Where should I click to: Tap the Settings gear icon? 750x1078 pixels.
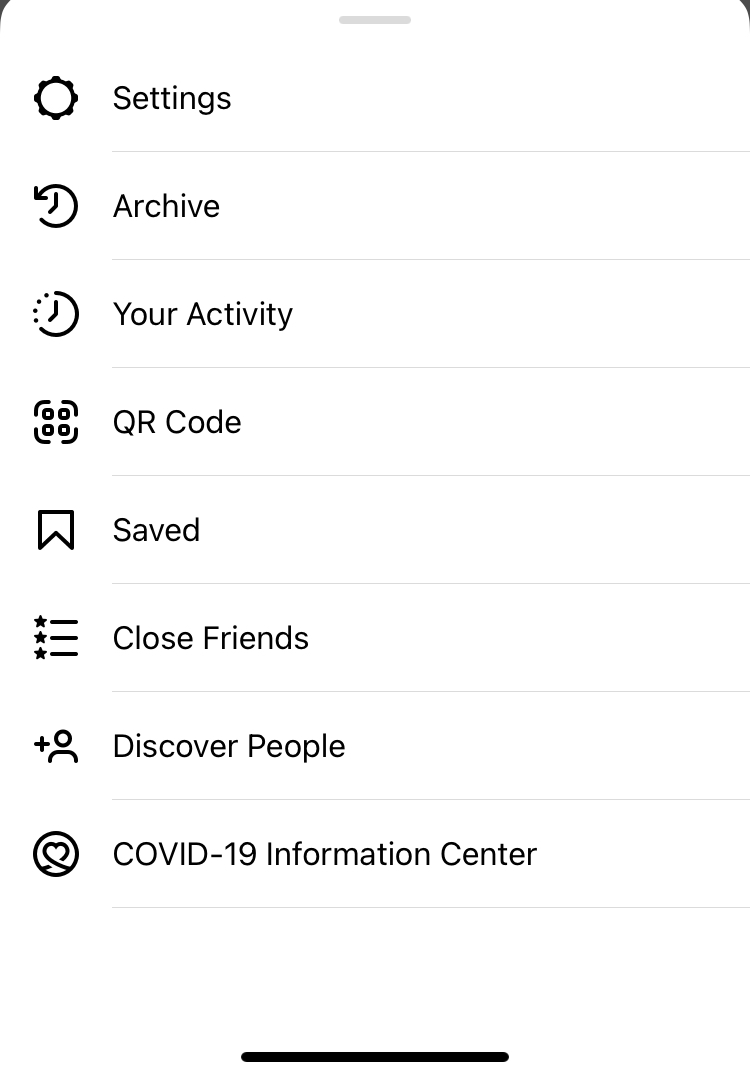point(56,98)
